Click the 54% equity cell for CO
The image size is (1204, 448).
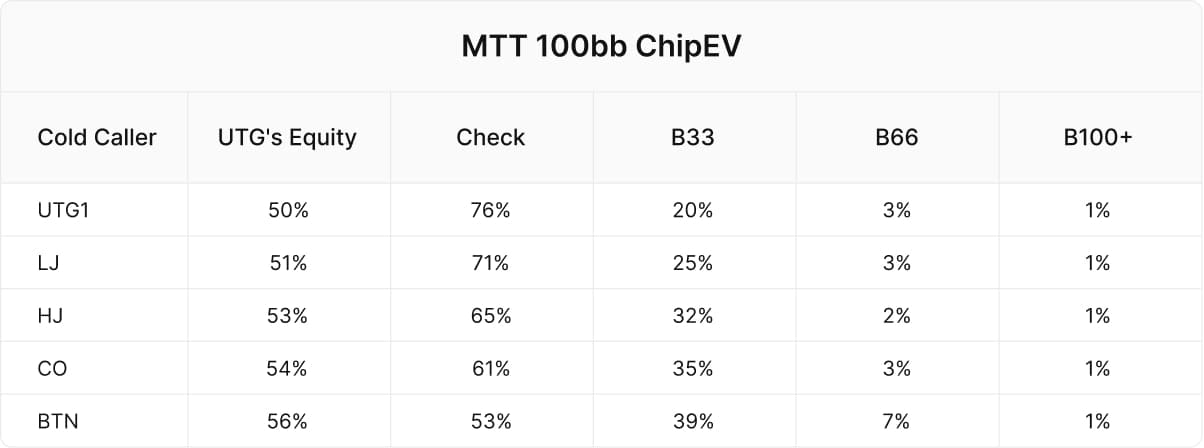click(287, 369)
